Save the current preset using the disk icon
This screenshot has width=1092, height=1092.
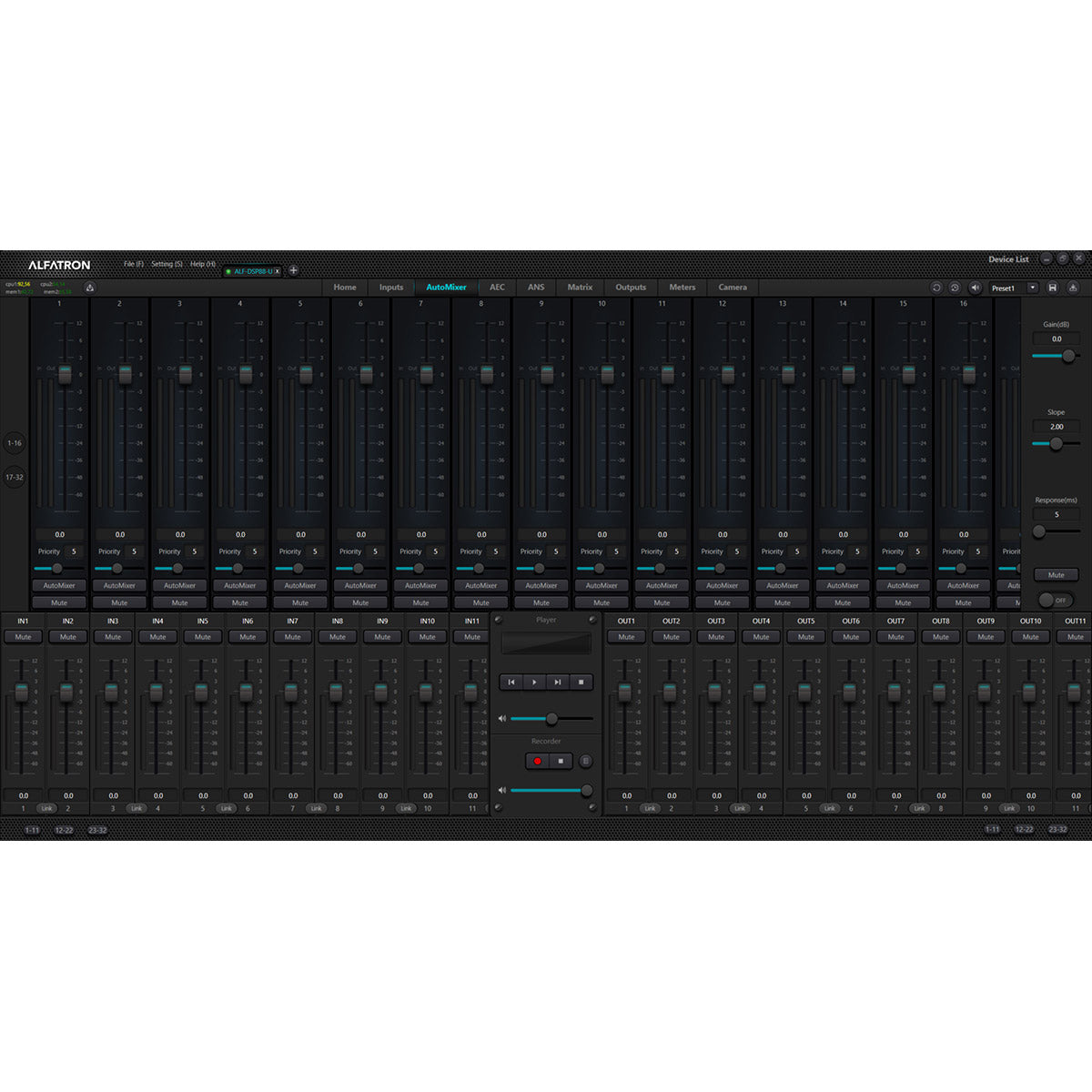pos(1054,288)
